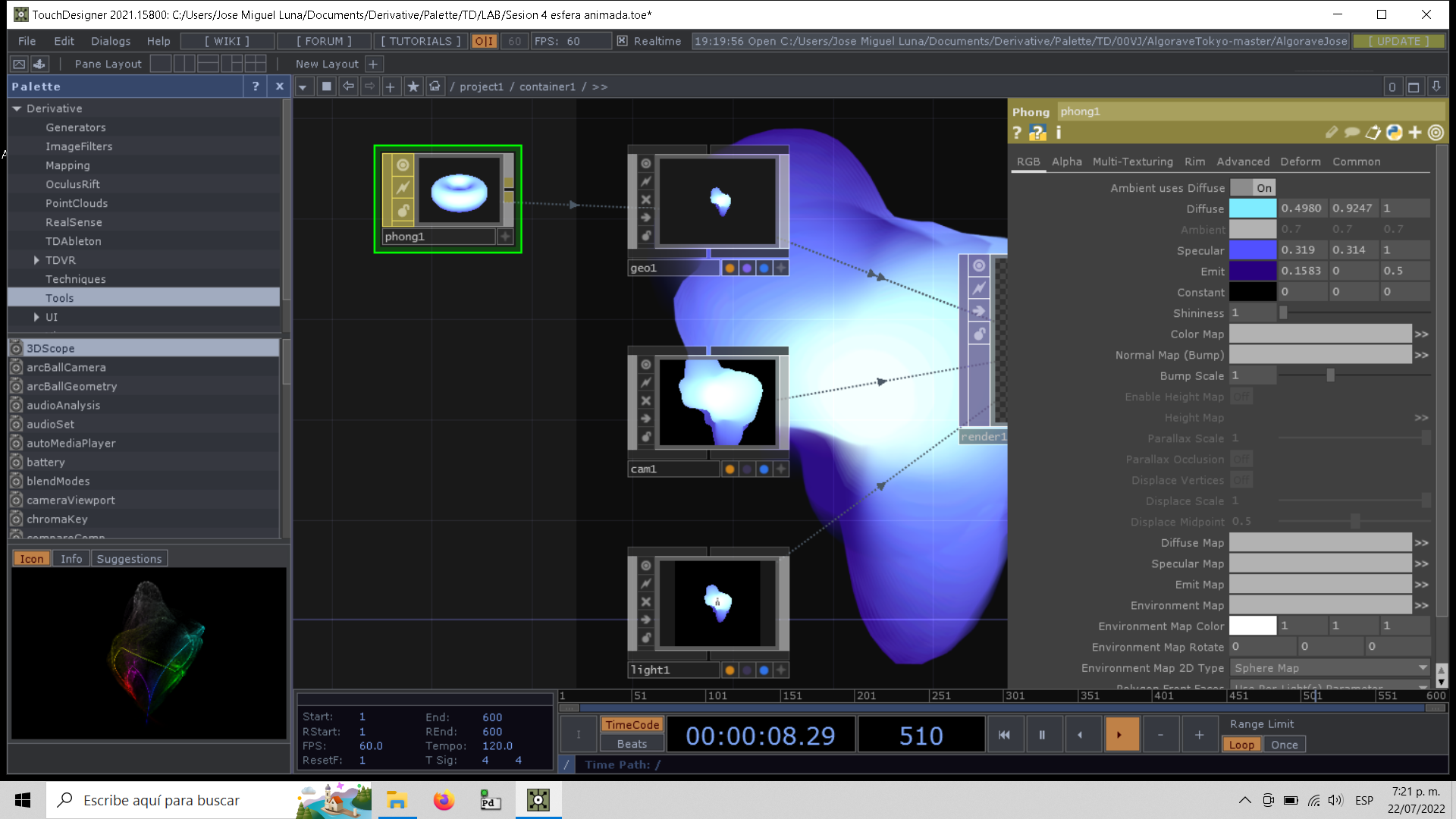Click the TUTORIALS button
Viewport: 1456px width, 819px height.
[x=421, y=41]
